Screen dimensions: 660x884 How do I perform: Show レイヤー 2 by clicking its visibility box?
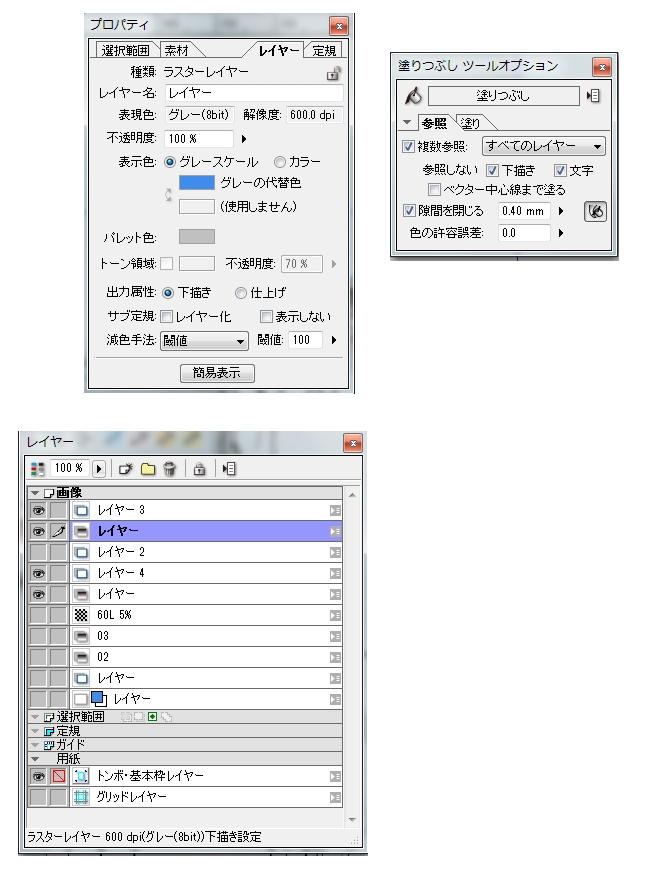38,552
